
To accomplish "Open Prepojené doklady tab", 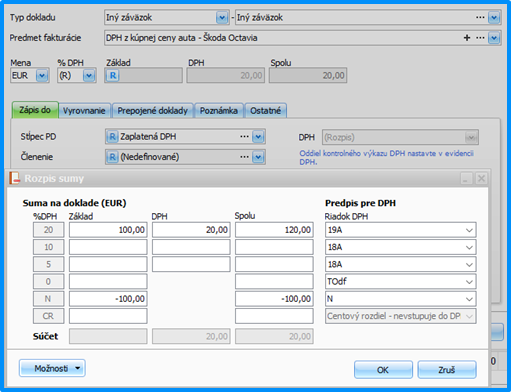I will [152, 111].
